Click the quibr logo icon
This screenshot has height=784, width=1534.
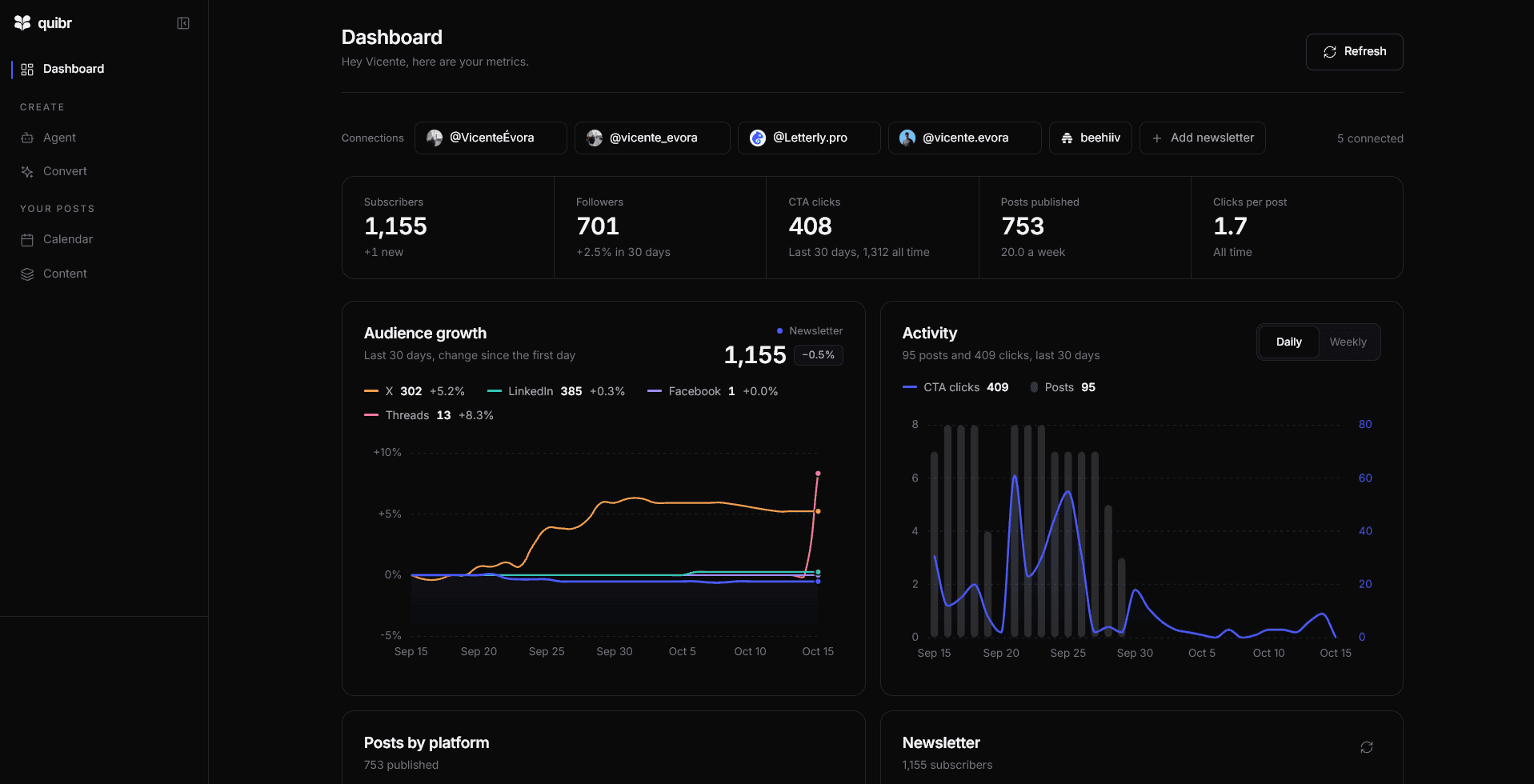[22, 23]
